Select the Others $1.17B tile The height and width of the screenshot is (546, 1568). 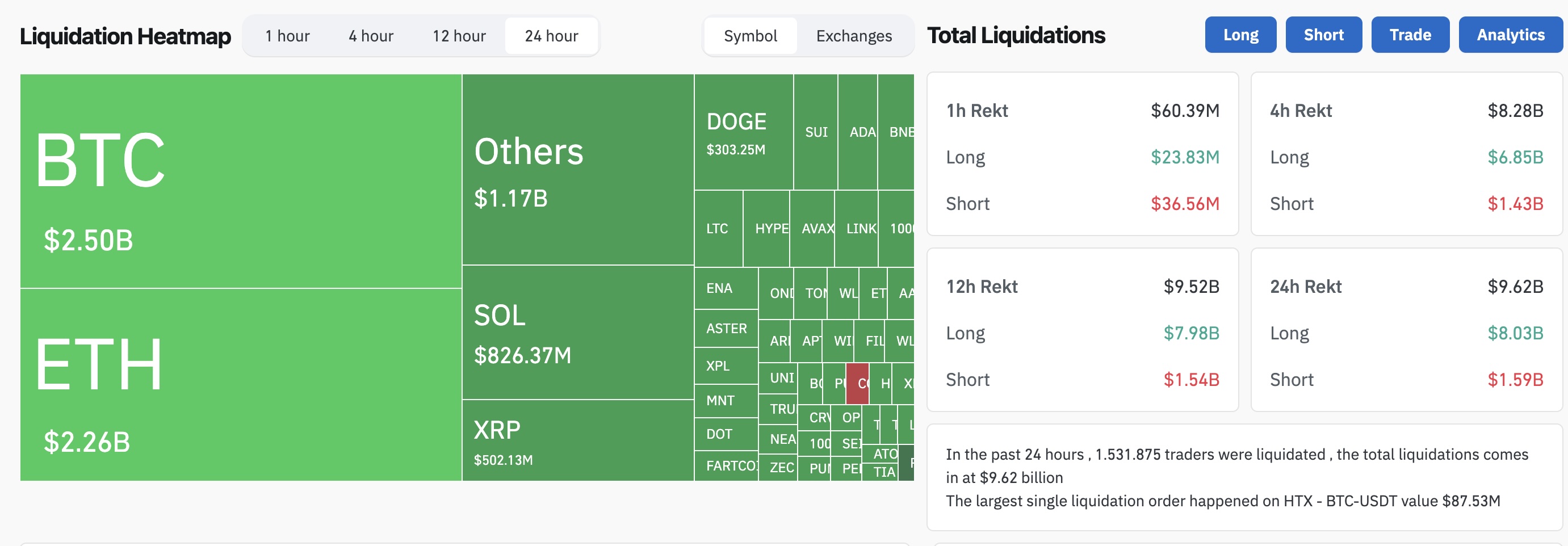tap(577, 169)
